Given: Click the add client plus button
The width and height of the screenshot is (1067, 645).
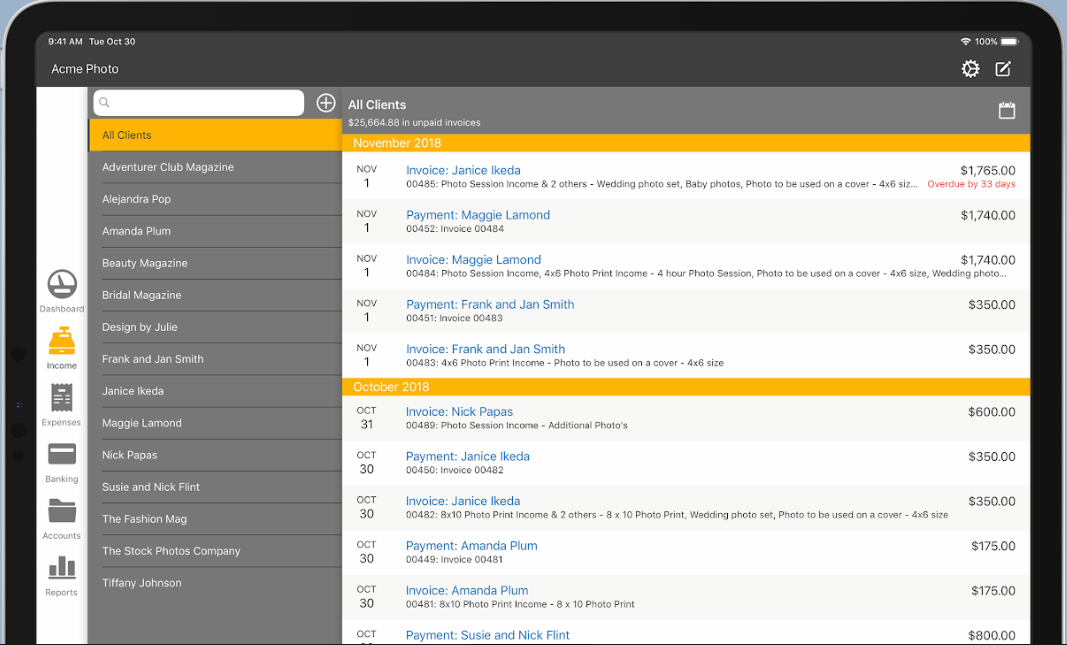Looking at the screenshot, I should coord(326,103).
